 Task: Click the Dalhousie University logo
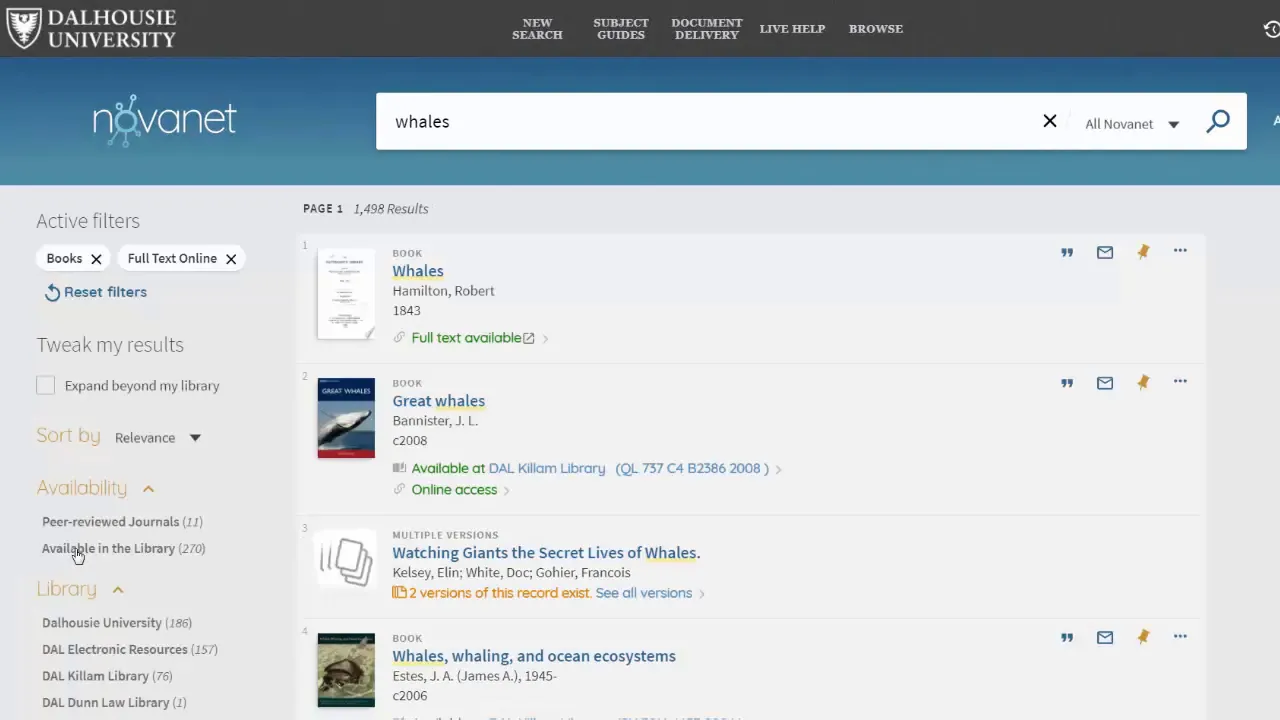point(91,28)
